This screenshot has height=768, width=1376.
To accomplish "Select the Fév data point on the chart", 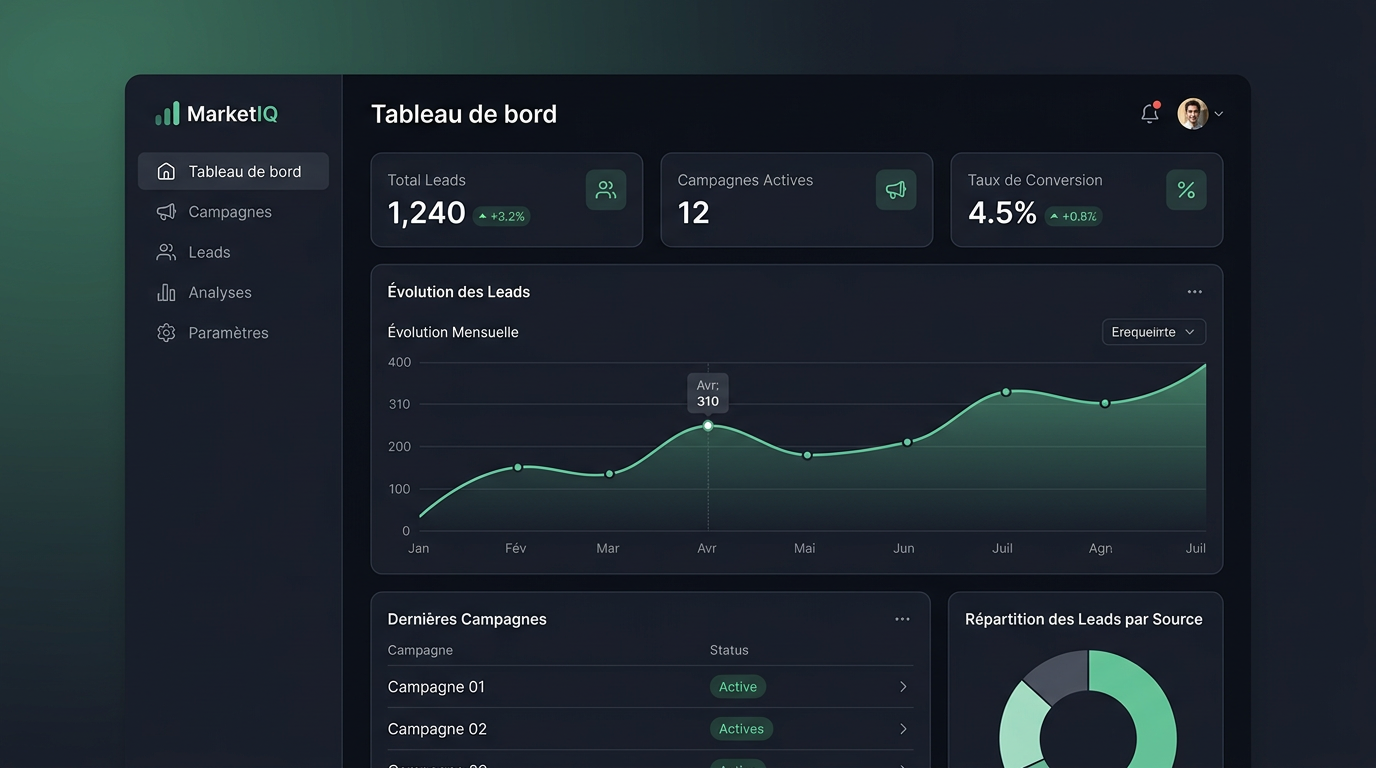I will pyautogui.click(x=518, y=467).
